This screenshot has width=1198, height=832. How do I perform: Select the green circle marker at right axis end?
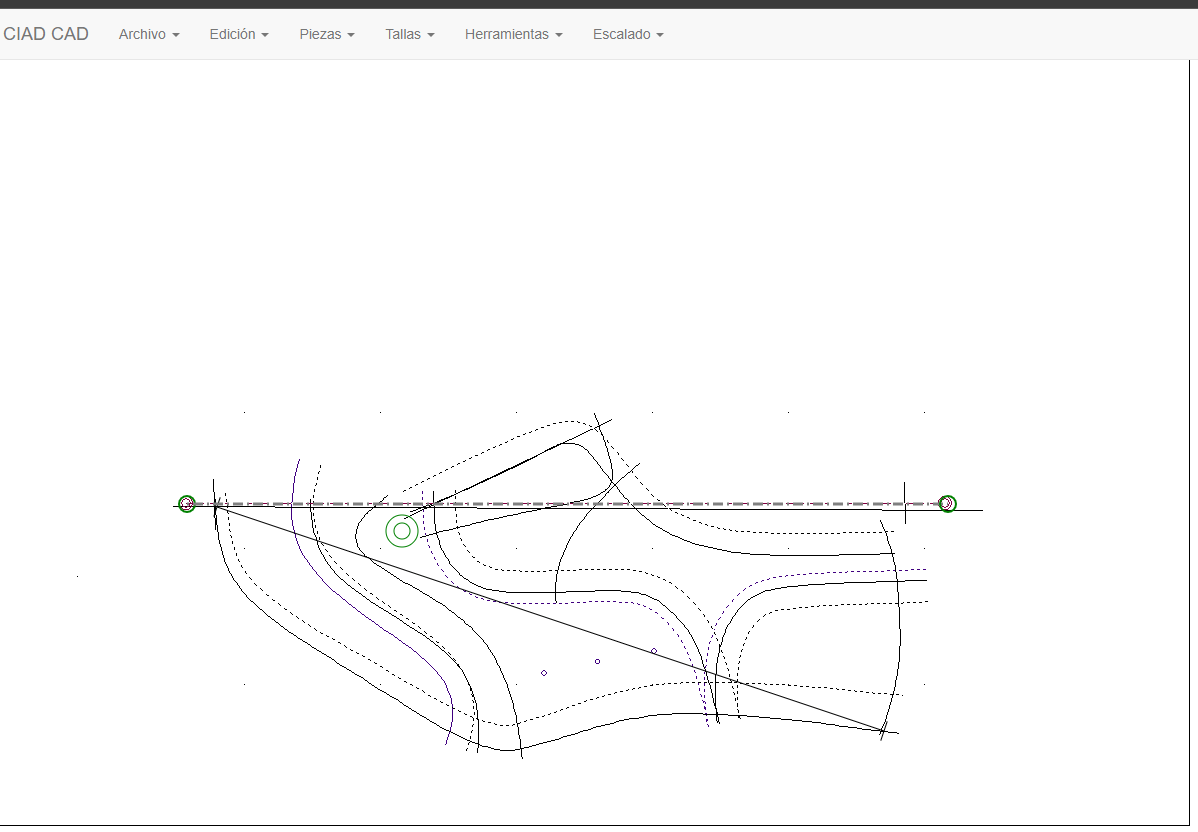pos(947,504)
